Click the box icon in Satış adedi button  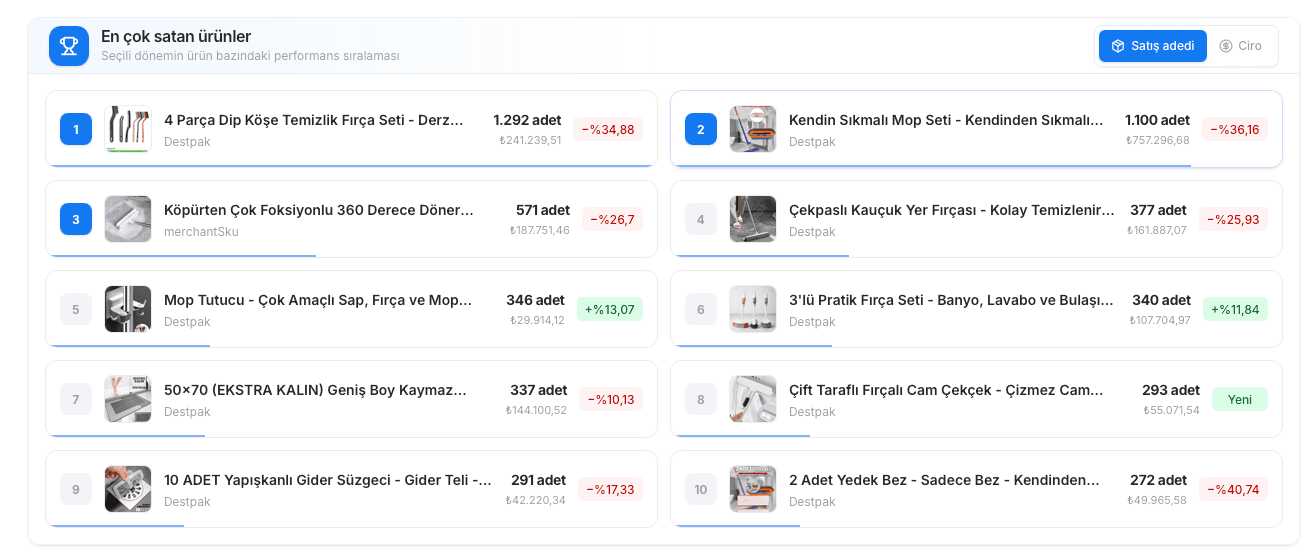coord(1118,46)
